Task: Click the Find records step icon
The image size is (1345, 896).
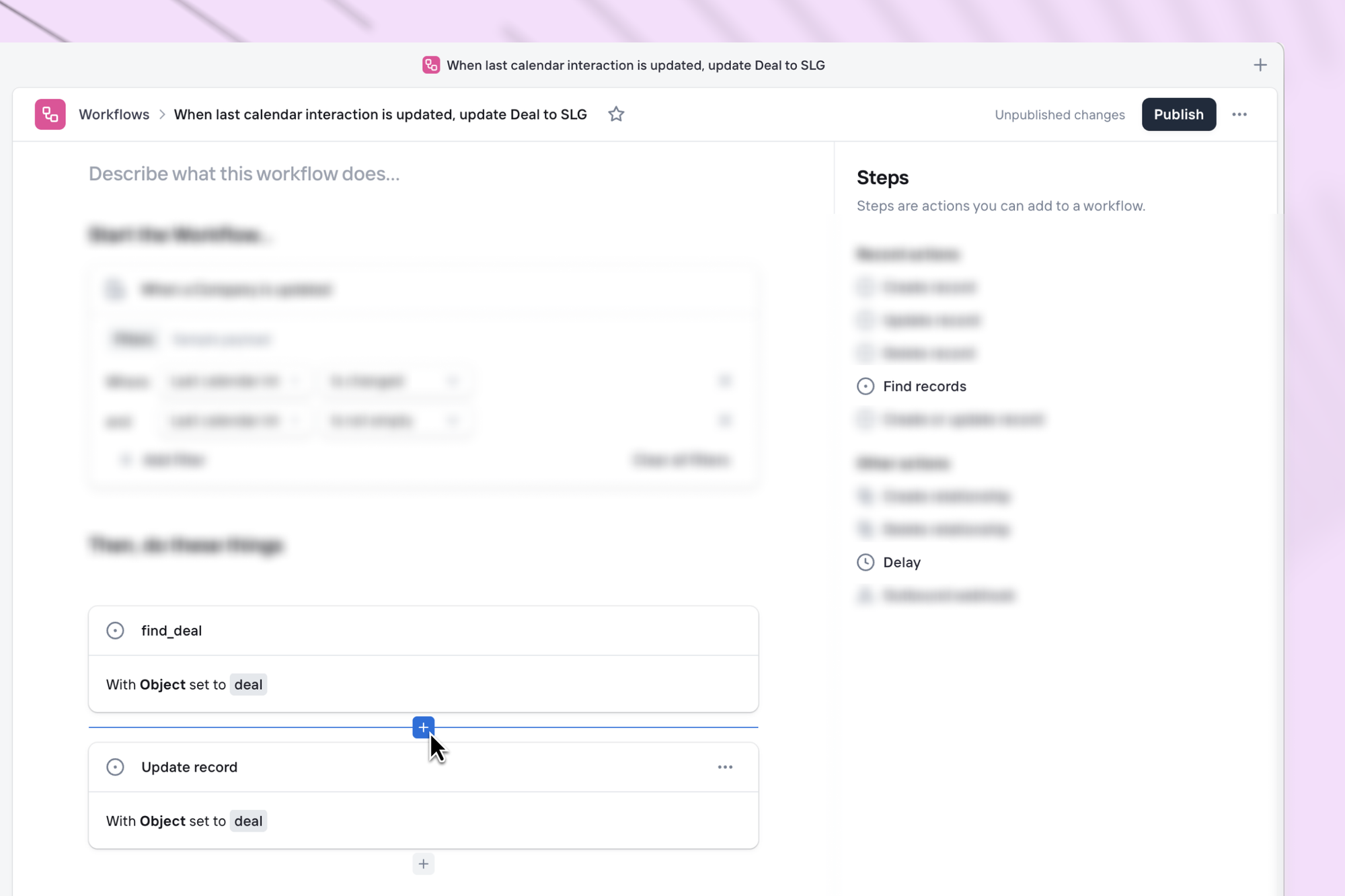Action: coord(866,386)
